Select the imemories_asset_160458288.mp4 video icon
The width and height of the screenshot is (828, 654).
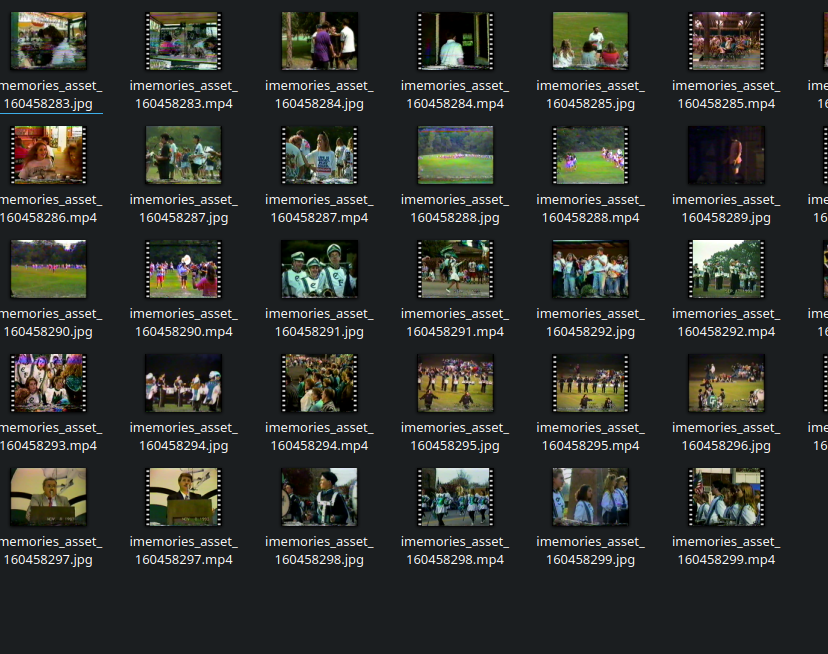click(590, 155)
